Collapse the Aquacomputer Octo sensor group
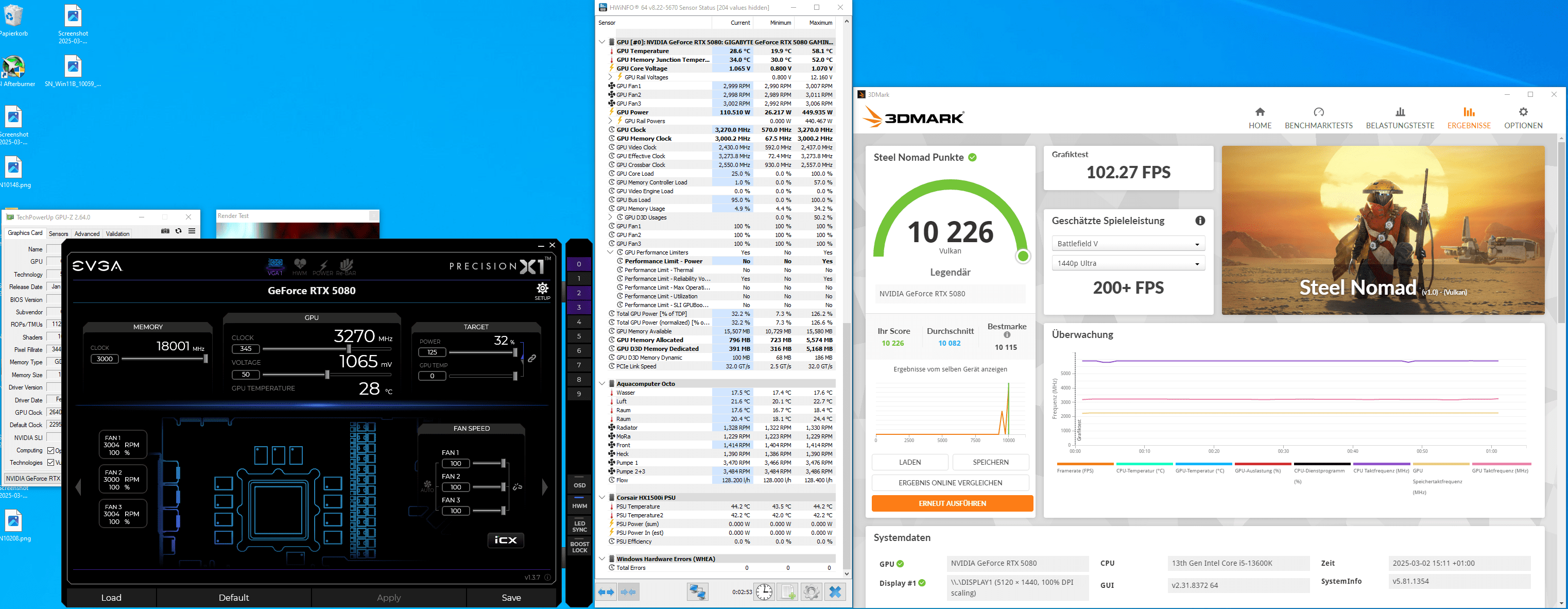 pyautogui.click(x=602, y=384)
